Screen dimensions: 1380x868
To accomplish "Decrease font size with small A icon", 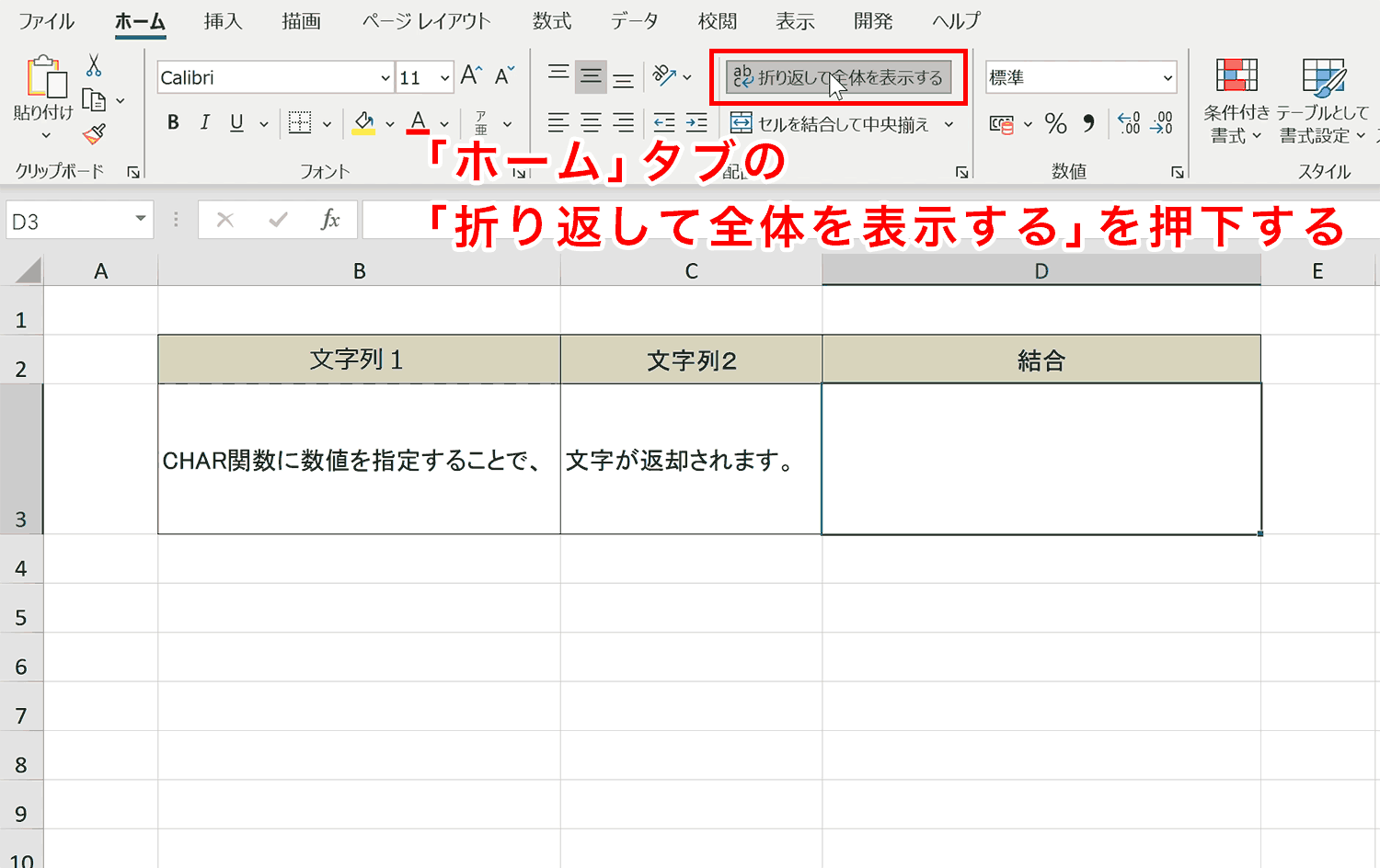I will [504, 76].
